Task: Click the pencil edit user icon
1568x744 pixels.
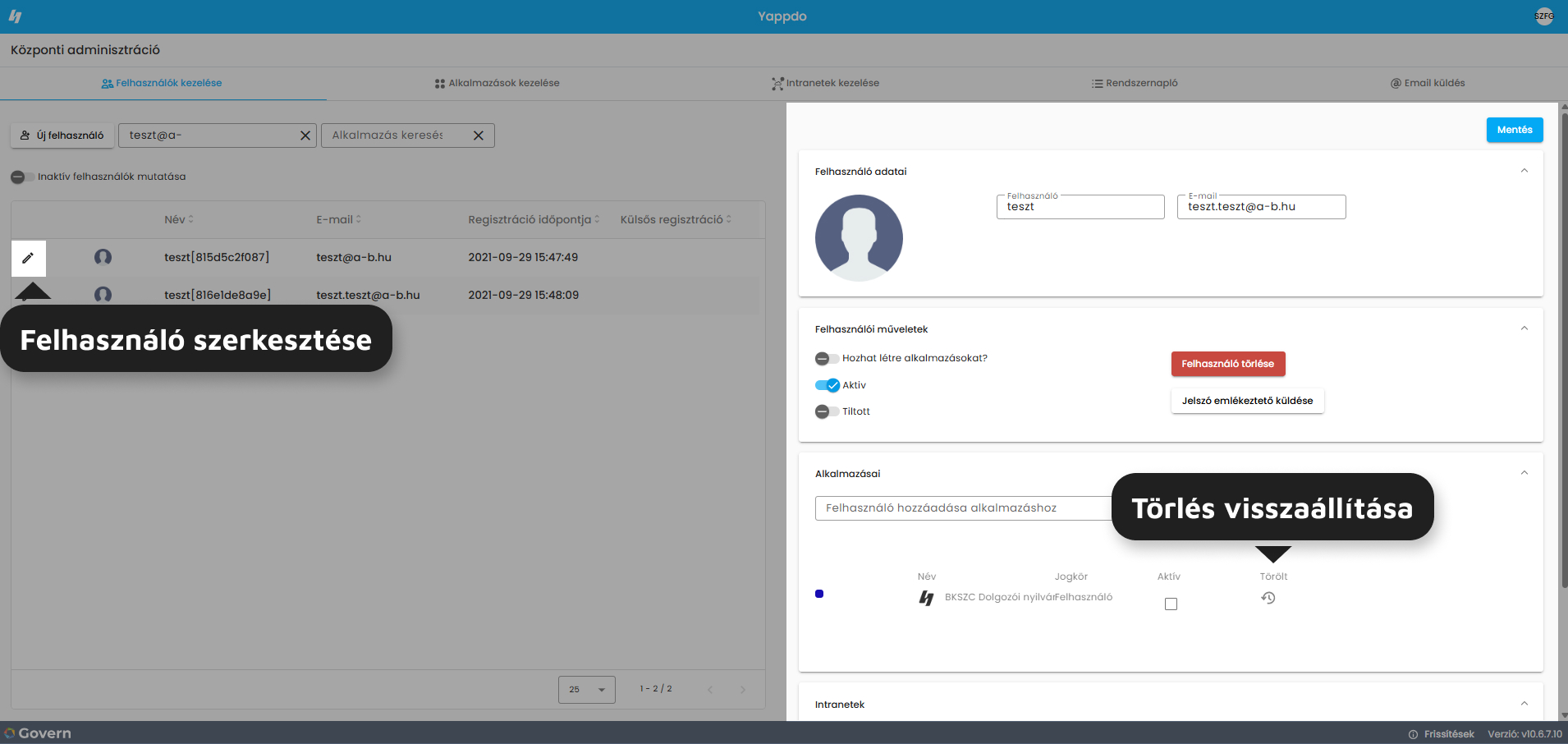Action: click(28, 258)
